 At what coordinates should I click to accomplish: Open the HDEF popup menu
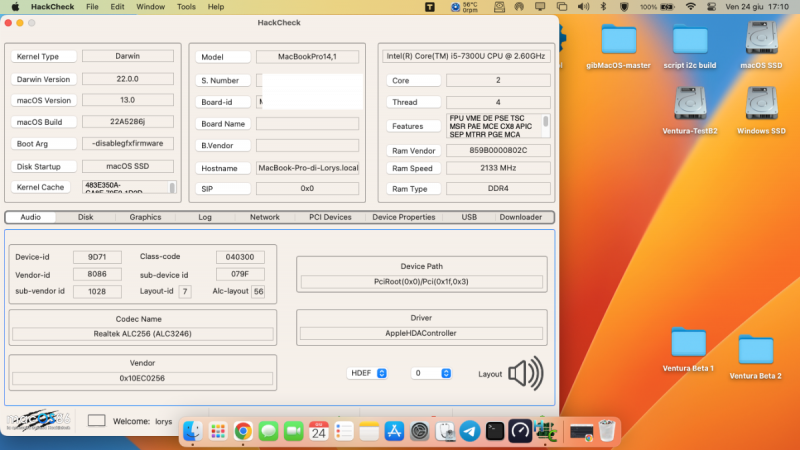pos(367,373)
